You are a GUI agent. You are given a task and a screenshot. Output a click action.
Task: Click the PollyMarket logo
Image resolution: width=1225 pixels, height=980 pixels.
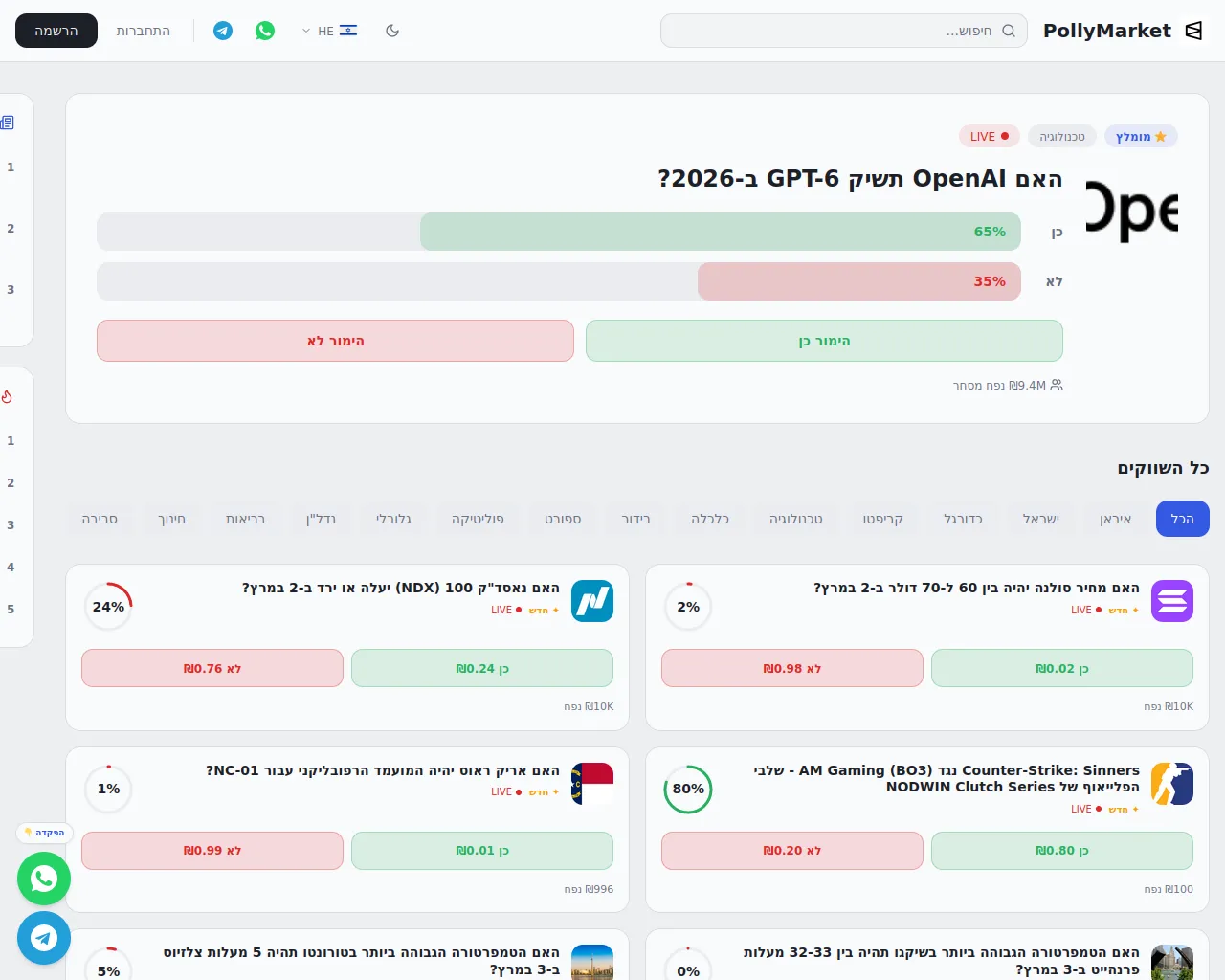click(x=1123, y=31)
